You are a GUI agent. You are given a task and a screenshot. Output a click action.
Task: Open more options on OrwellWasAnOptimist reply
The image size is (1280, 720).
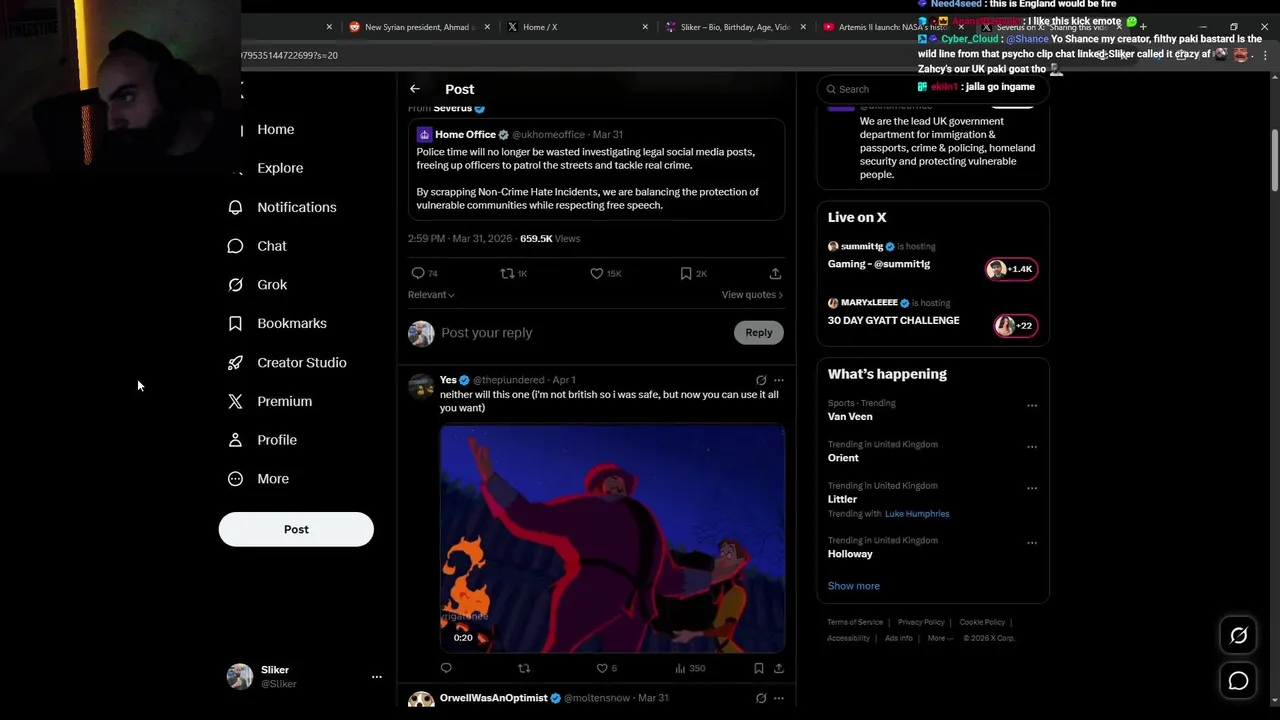[779, 698]
